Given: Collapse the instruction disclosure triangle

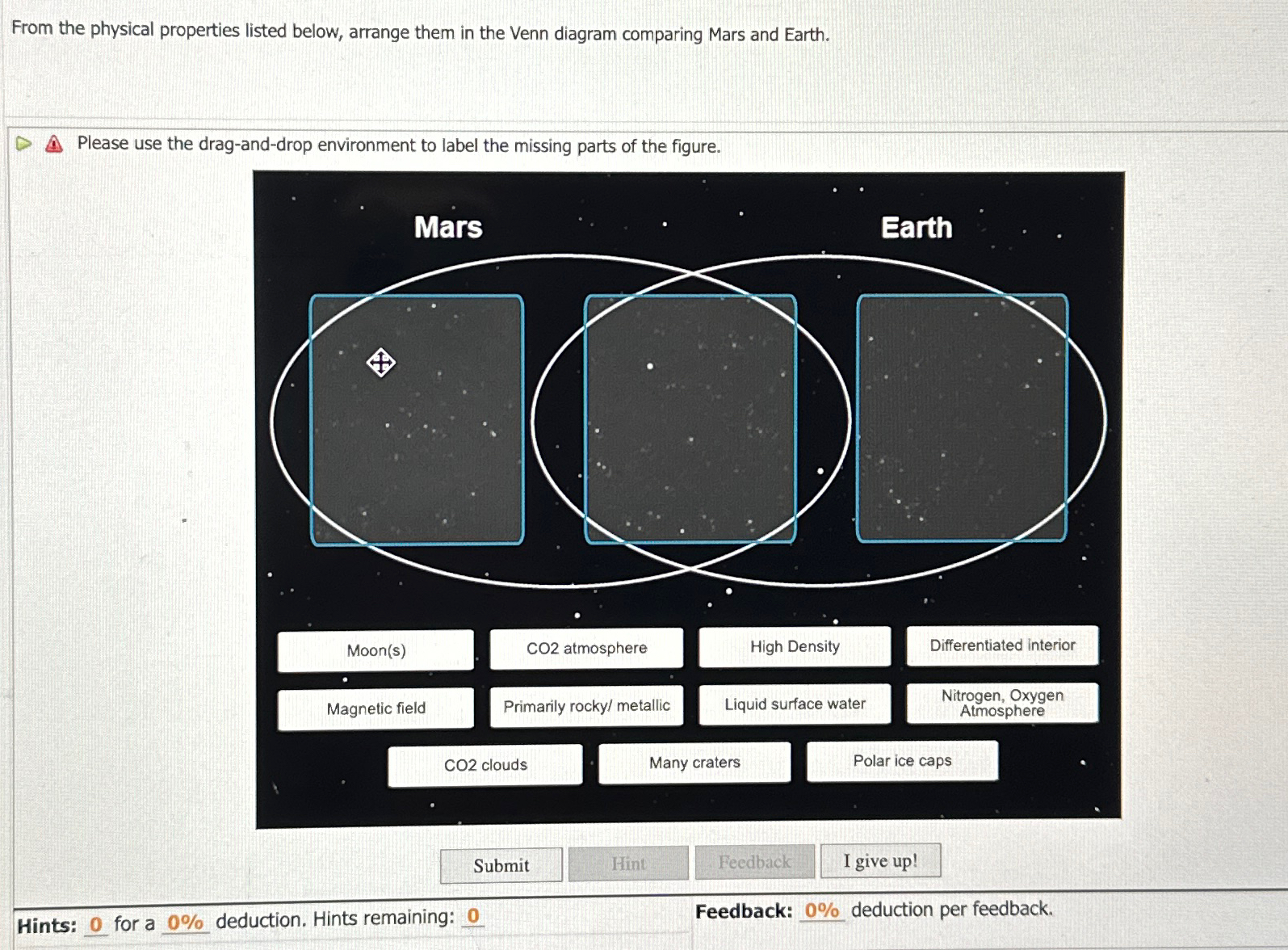Looking at the screenshot, I should click(24, 144).
